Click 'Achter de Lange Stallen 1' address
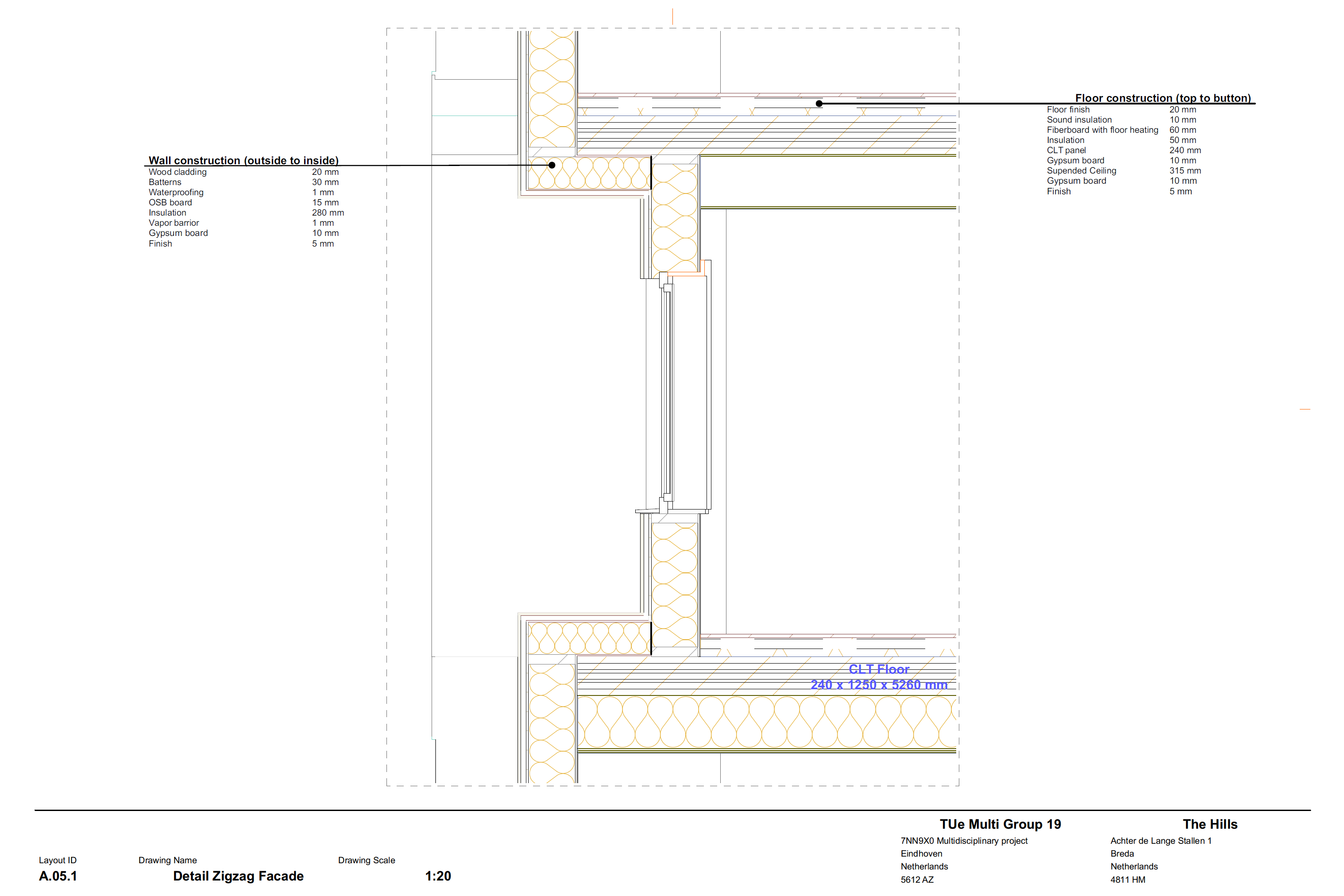The height and width of the screenshot is (896, 1344). 1161,841
